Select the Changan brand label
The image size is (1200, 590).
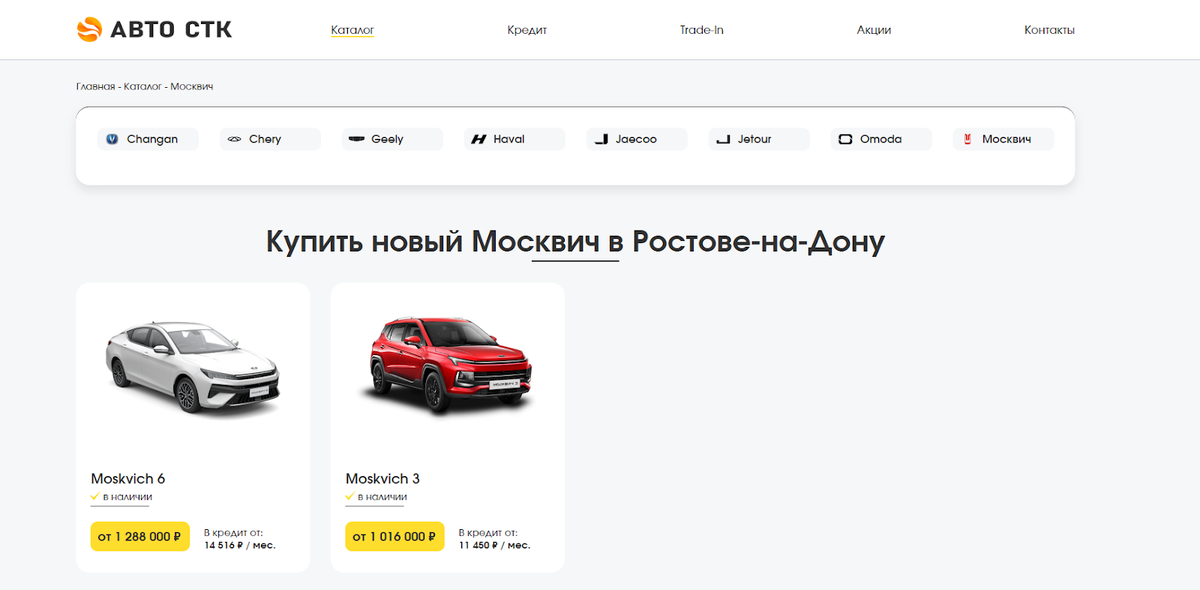(152, 139)
